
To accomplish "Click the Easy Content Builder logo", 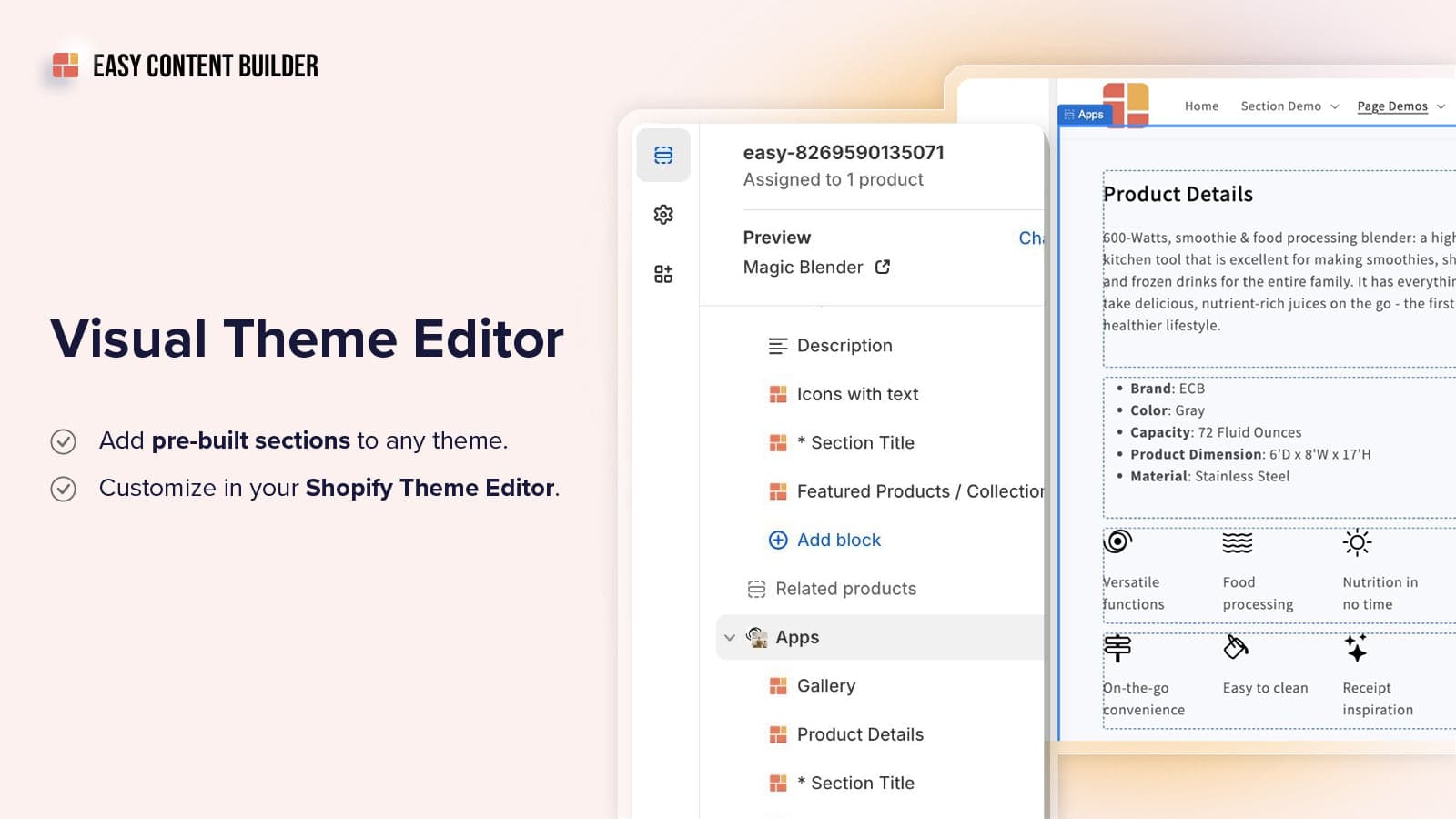I will [66, 65].
